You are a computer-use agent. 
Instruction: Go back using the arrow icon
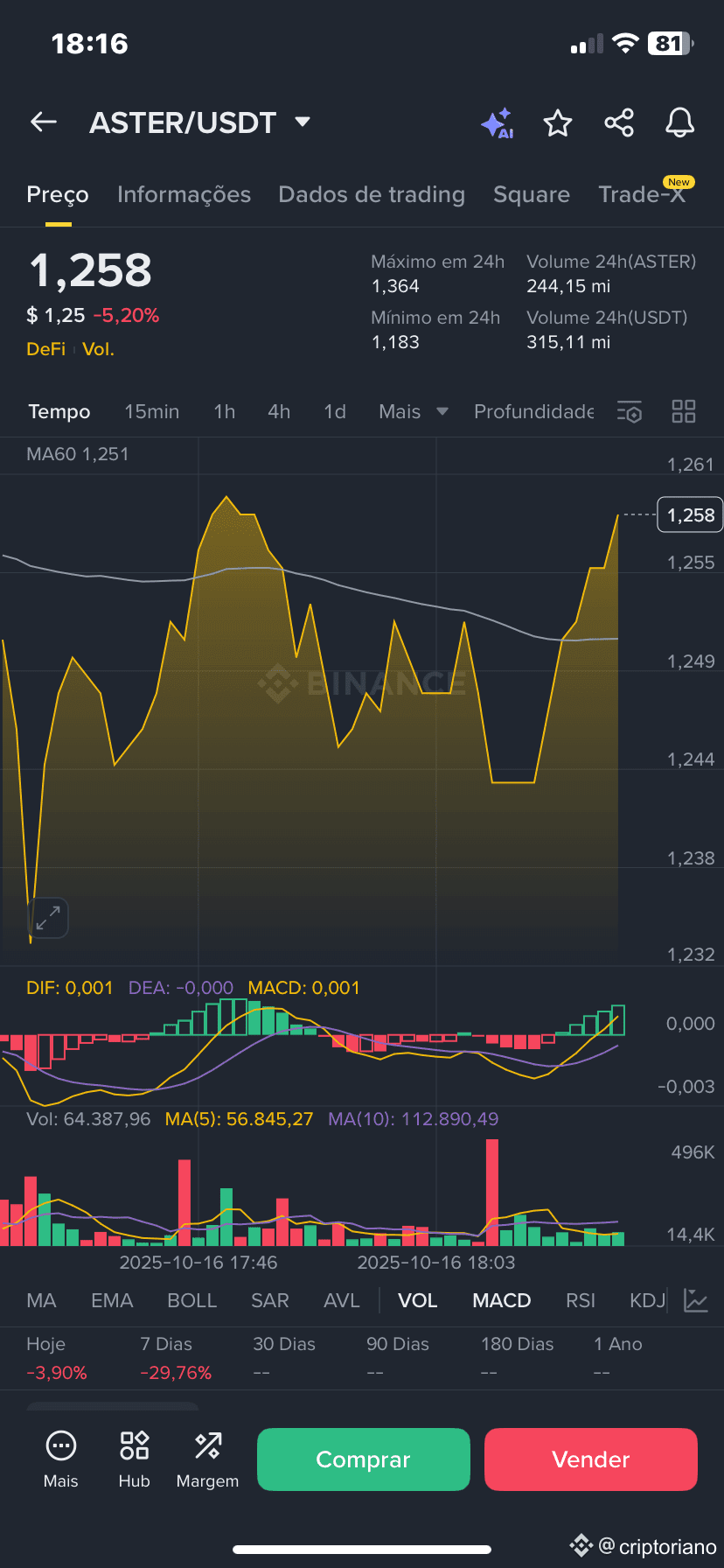click(44, 122)
